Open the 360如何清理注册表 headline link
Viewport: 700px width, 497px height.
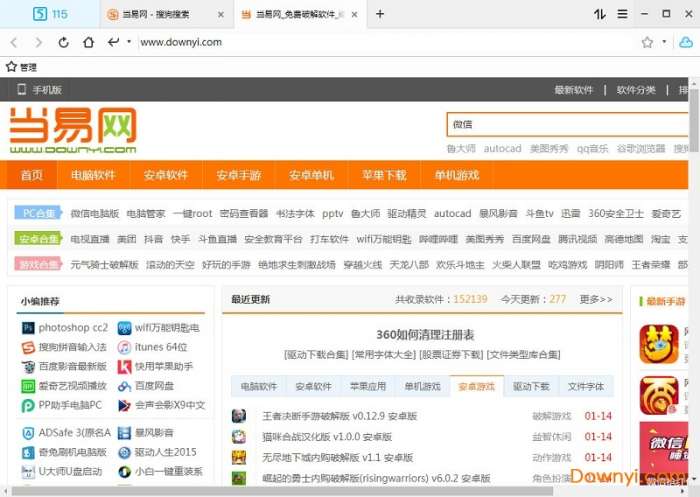pos(425,334)
